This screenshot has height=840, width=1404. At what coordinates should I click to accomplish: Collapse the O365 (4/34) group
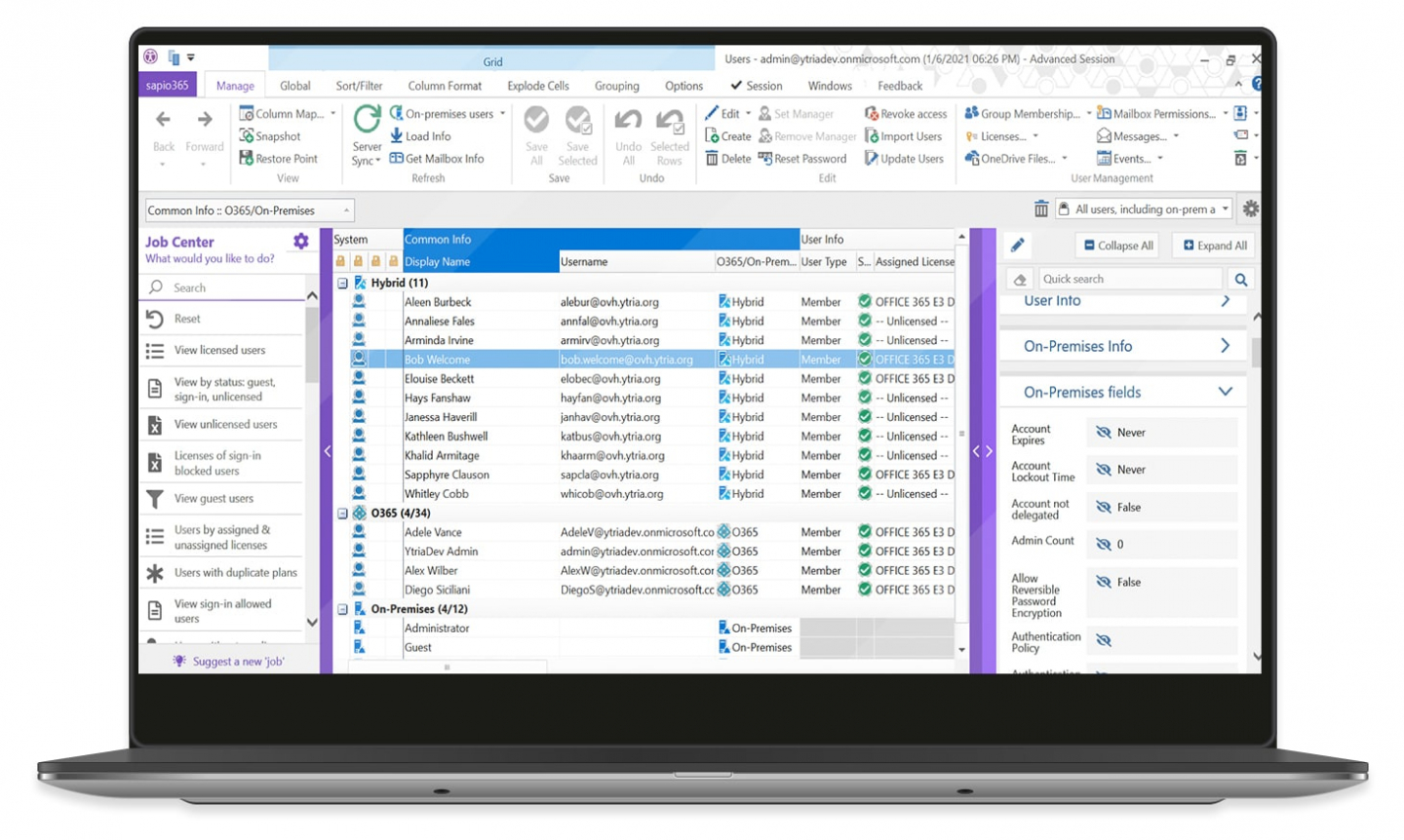click(342, 514)
